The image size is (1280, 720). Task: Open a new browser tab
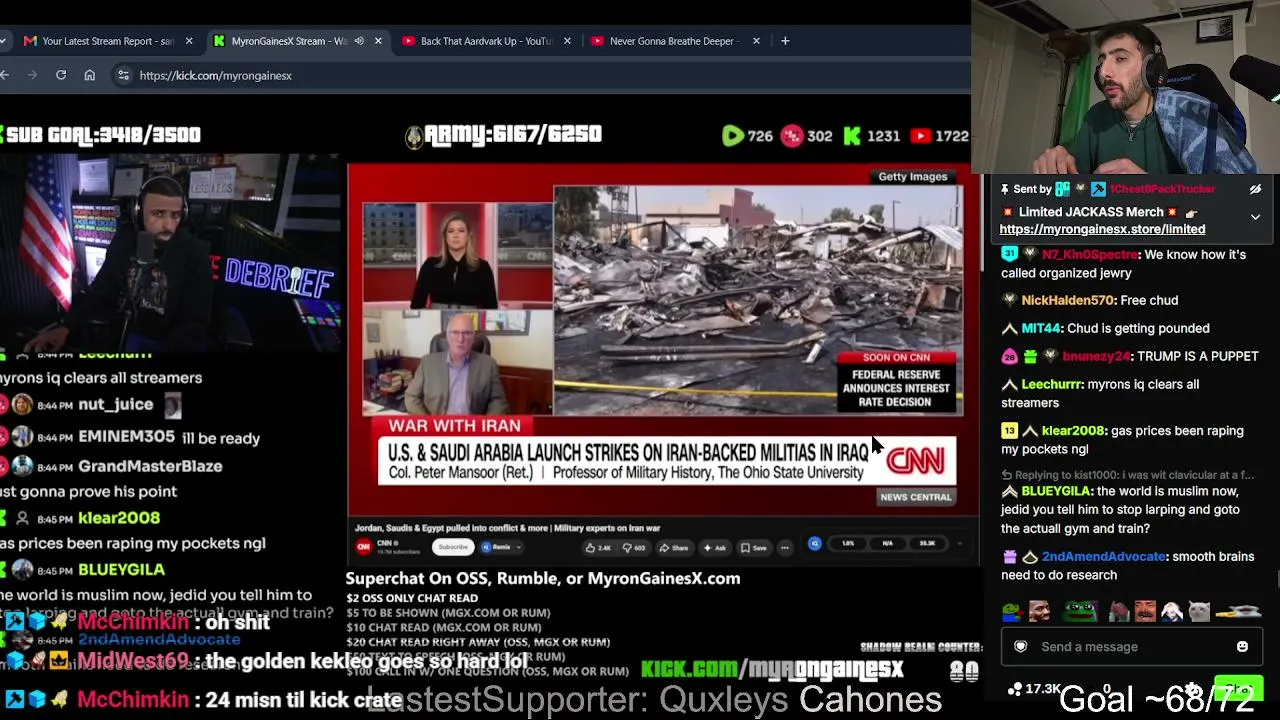point(785,41)
